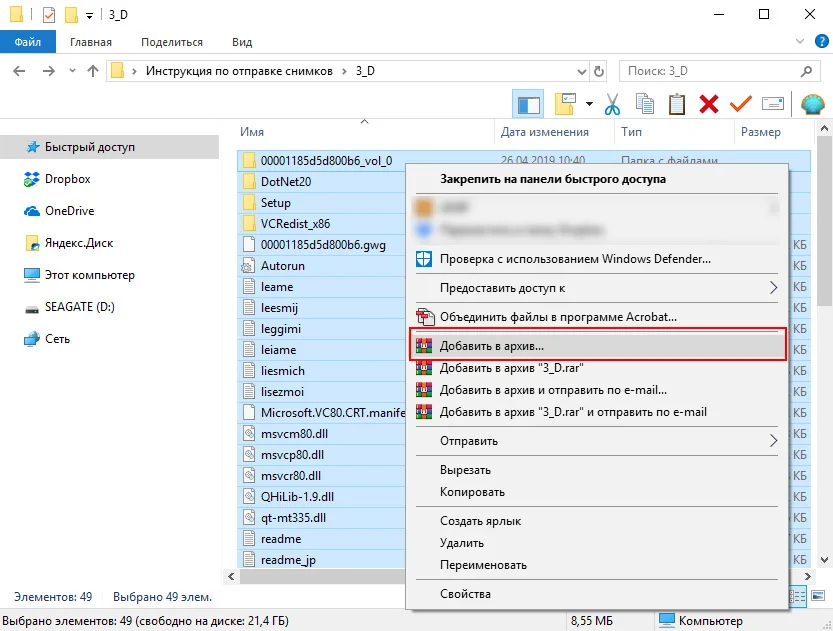This screenshot has height=631, width=833.
Task: Click the "Поиск: 3_D" search field
Action: [x=708, y=71]
